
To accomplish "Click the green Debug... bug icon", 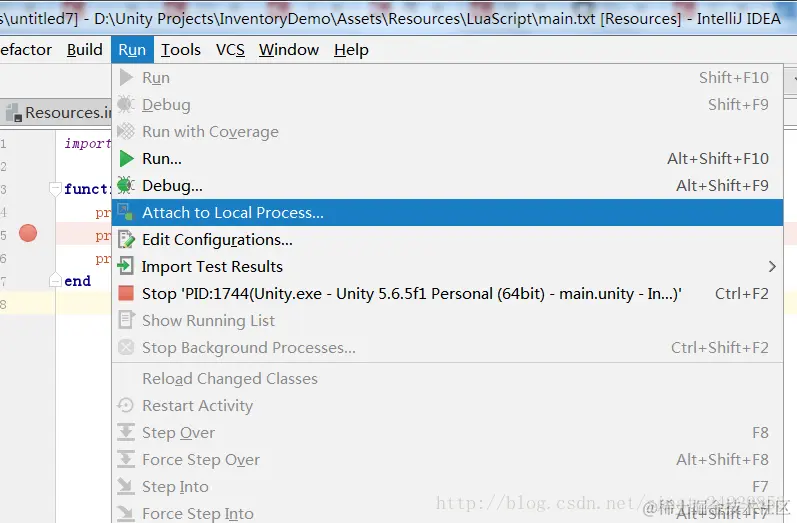I will (x=126, y=186).
